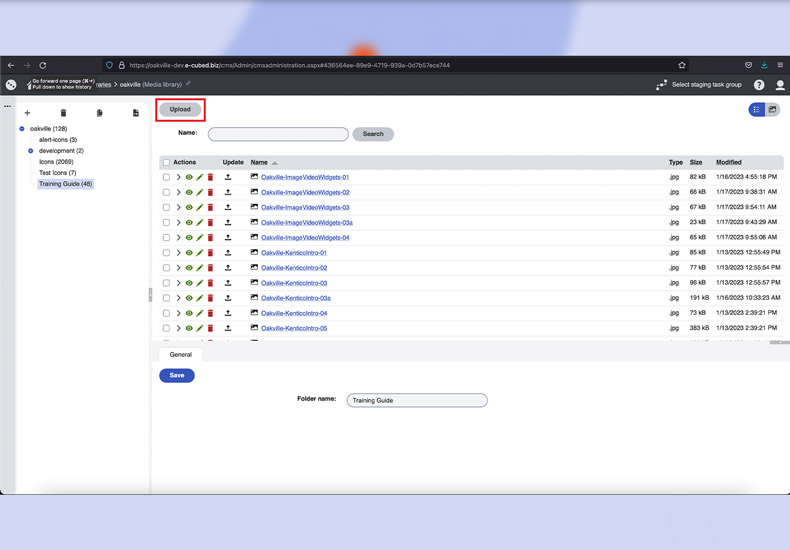
Task: Click the Folder name input field
Action: click(417, 400)
